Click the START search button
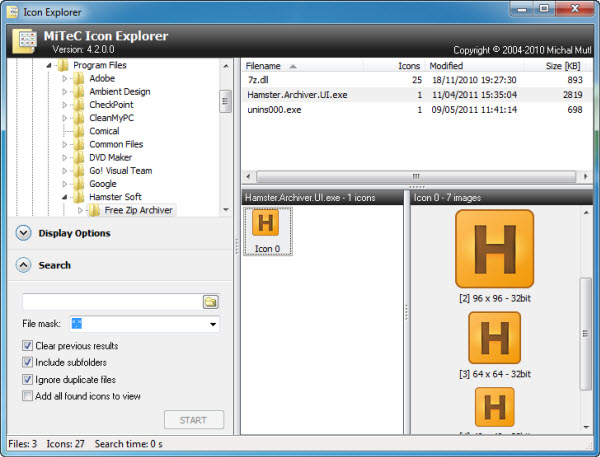Image resolution: width=600 pixels, height=457 pixels. pyautogui.click(x=194, y=420)
